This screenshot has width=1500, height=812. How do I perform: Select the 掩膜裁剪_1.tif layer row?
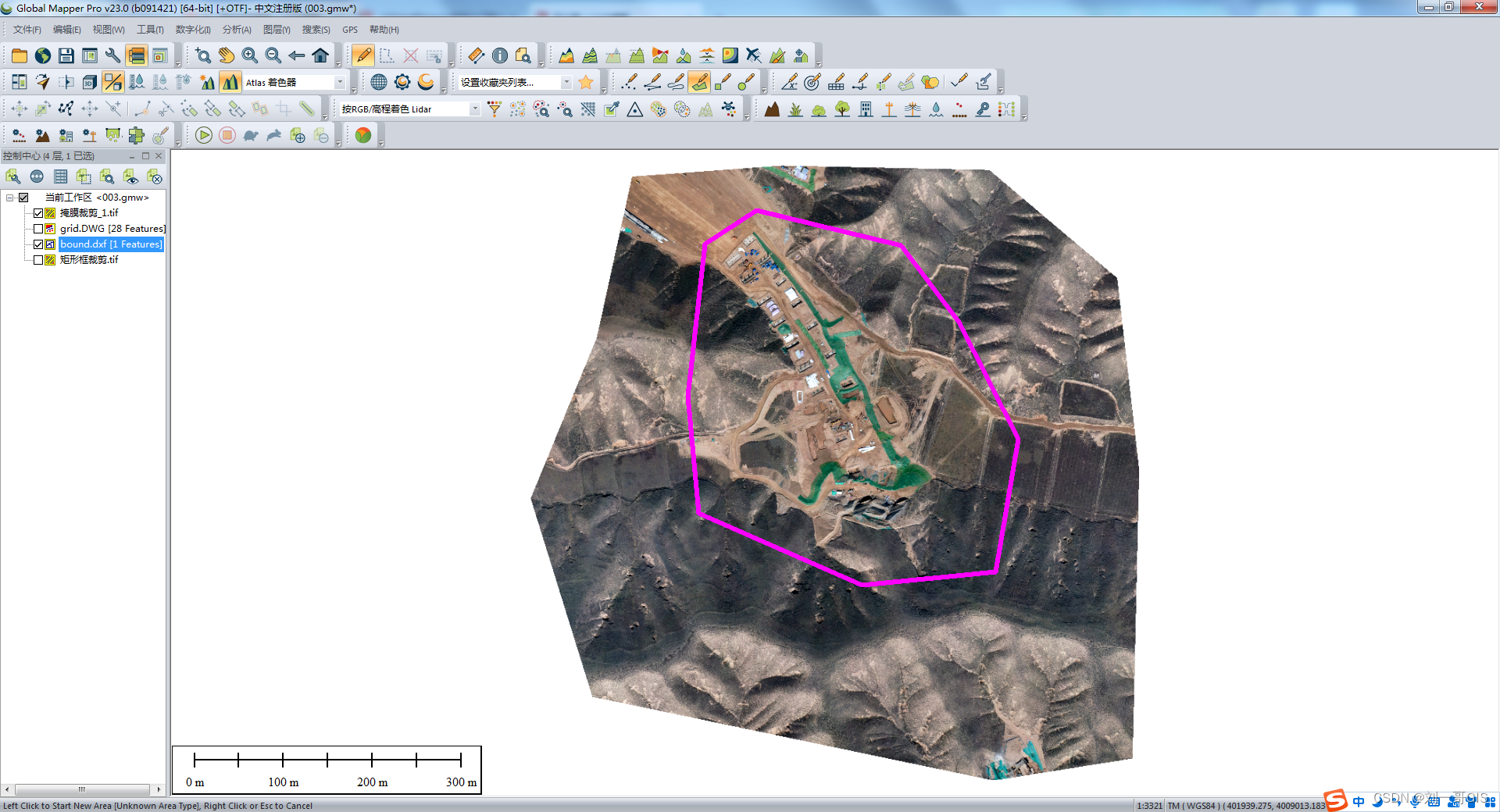pyautogui.click(x=89, y=213)
